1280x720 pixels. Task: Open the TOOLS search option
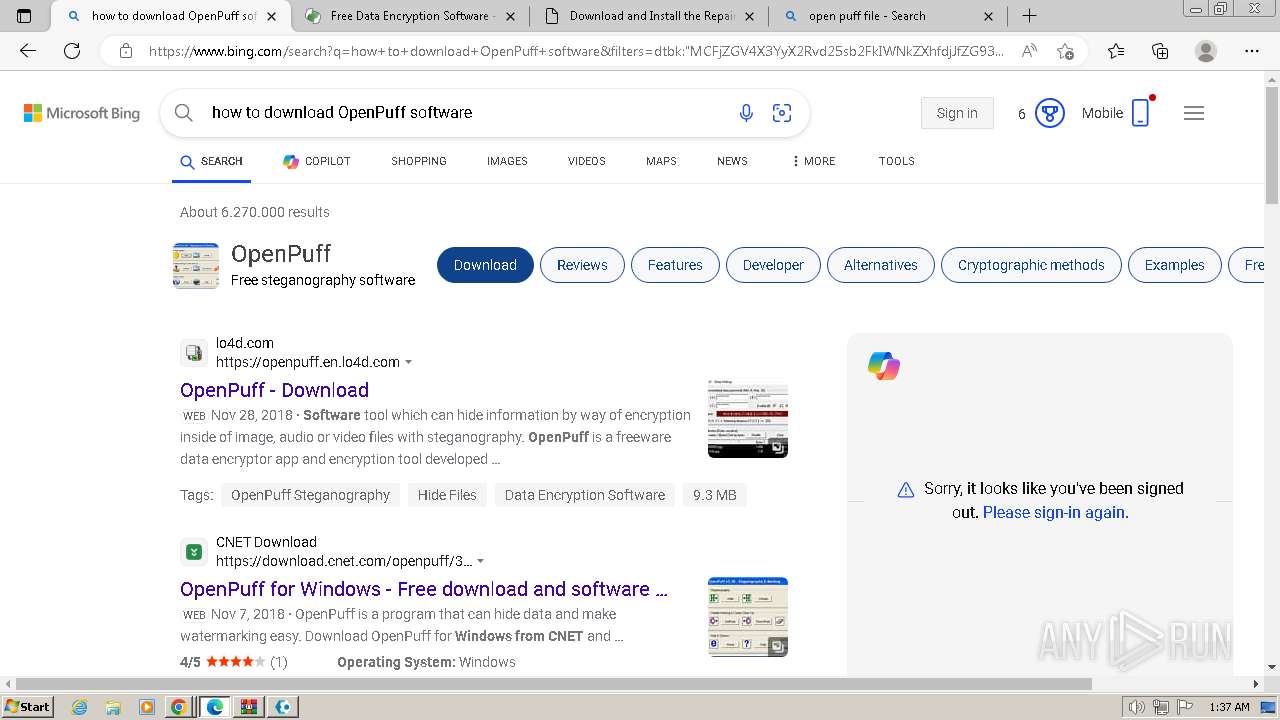tap(897, 161)
